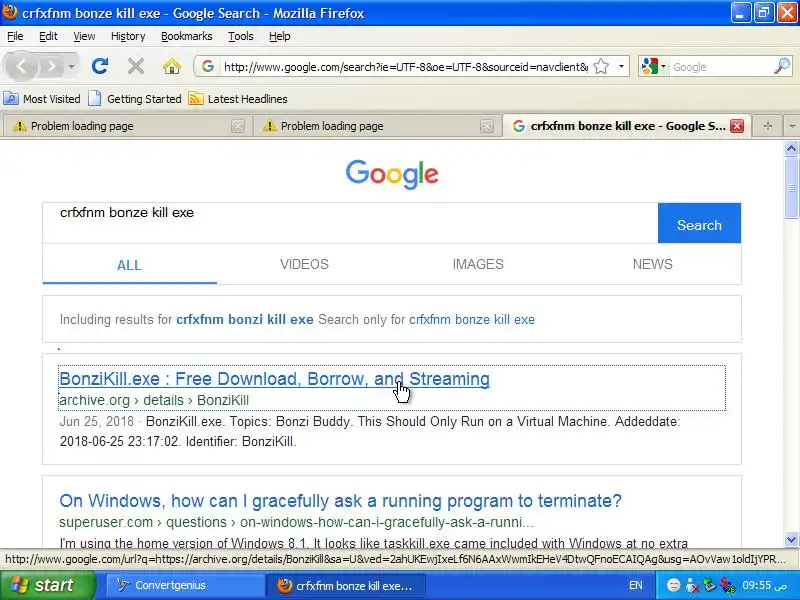The width and height of the screenshot is (800, 600).
Task: Open a new tab with plus button
Action: [x=767, y=126]
